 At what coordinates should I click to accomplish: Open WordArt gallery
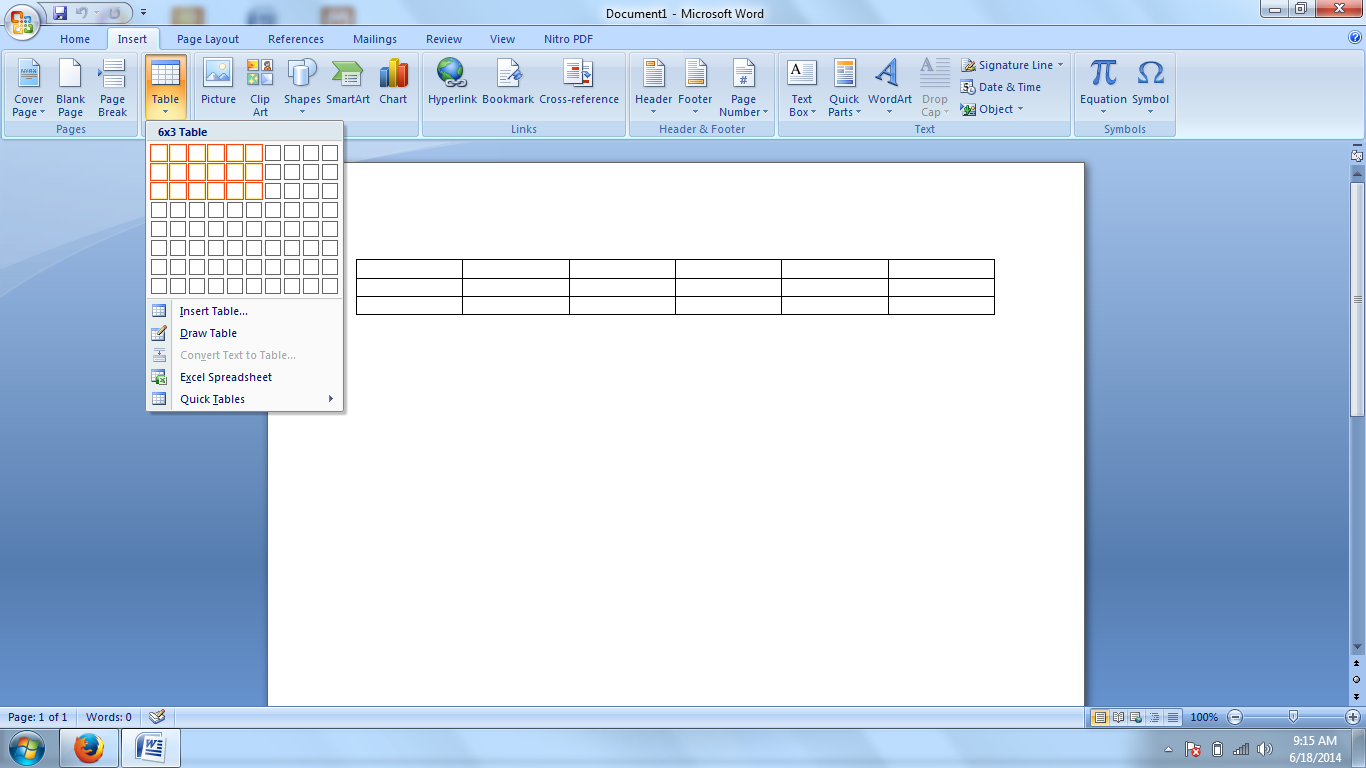pos(889,88)
